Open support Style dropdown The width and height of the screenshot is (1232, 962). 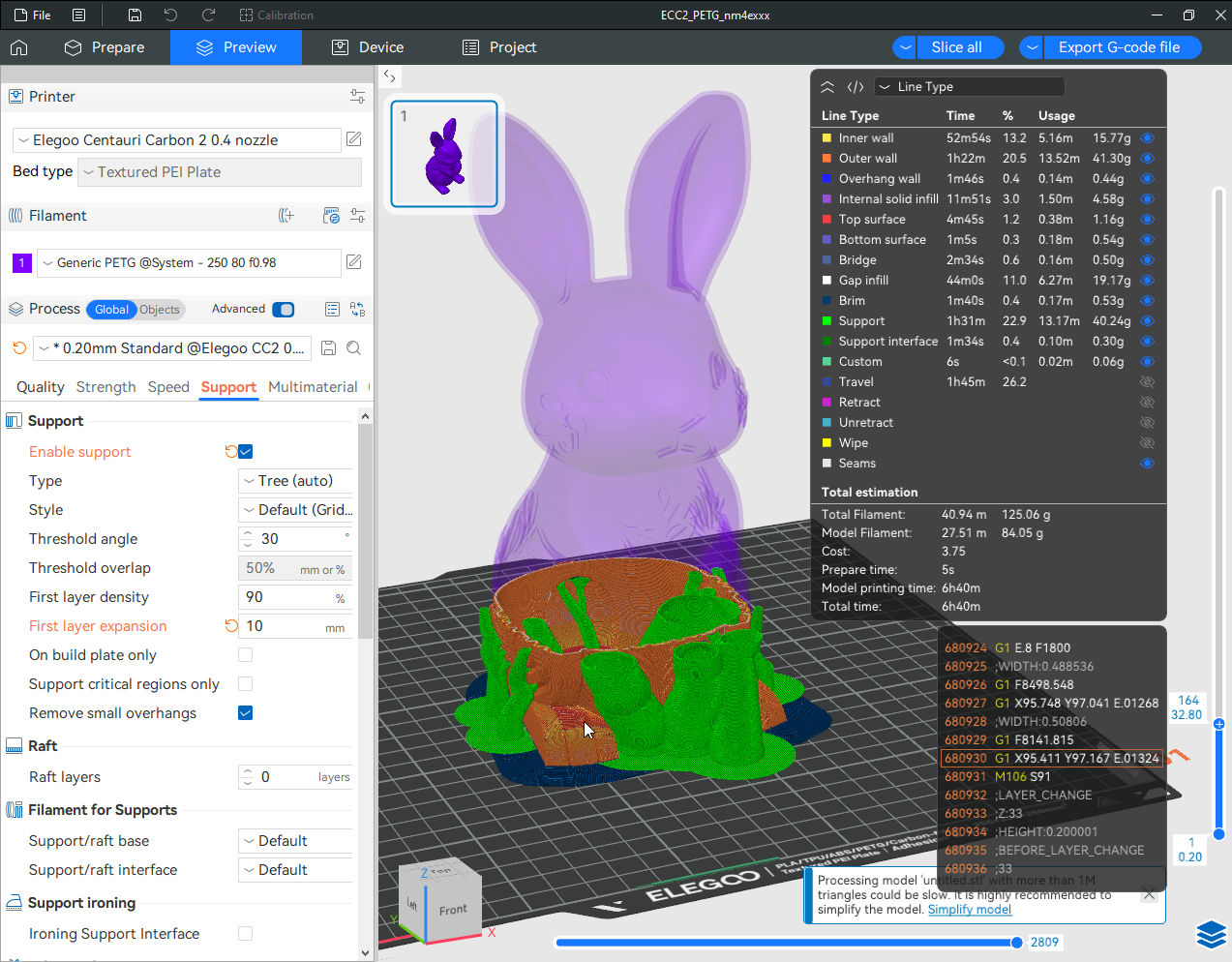[295, 510]
